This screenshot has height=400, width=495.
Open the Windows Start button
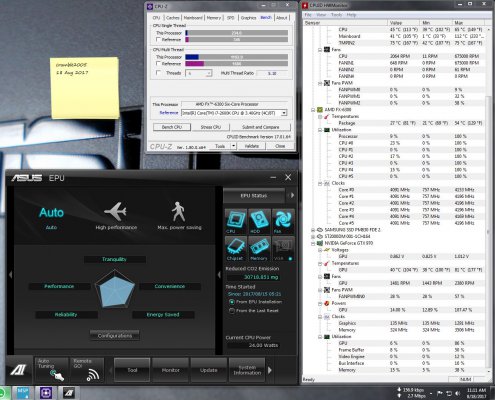point(4,393)
